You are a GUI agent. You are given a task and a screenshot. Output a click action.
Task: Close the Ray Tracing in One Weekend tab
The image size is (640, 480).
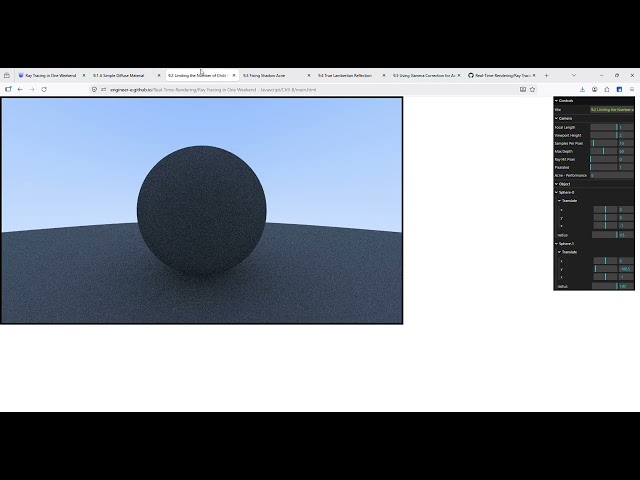[x=84, y=76]
